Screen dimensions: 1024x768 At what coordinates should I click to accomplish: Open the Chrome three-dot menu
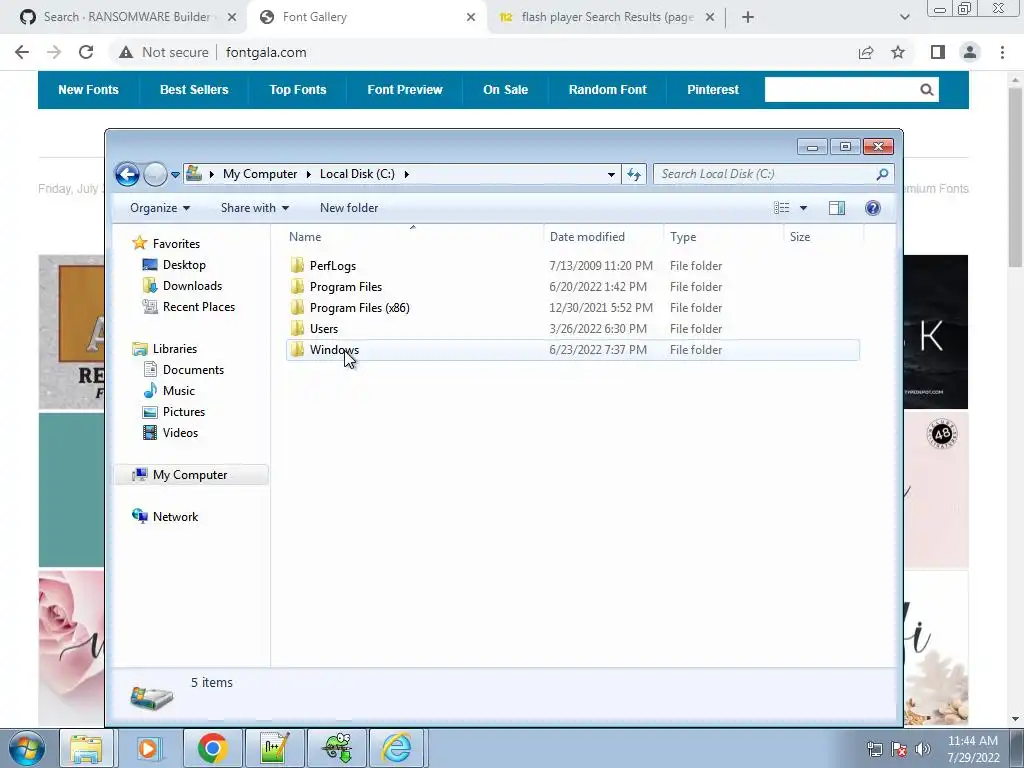tap(1002, 52)
